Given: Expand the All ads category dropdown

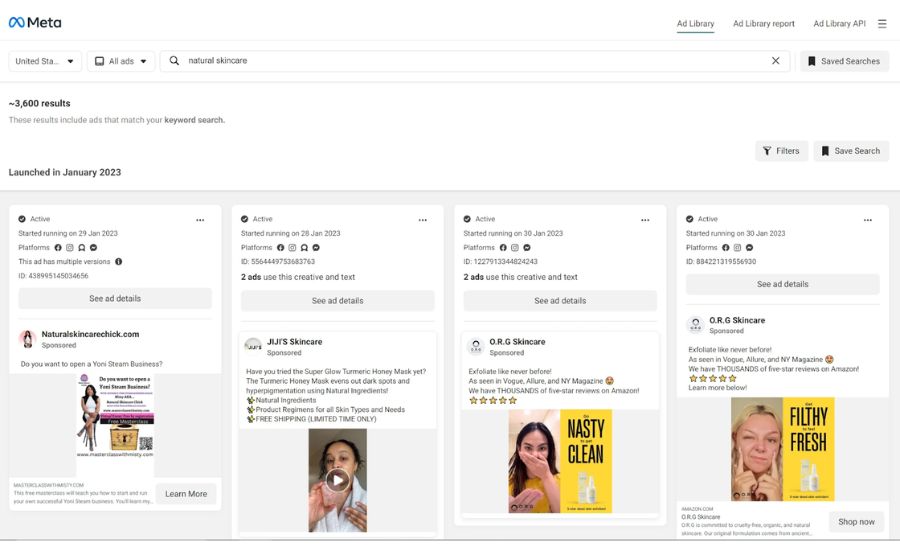Looking at the screenshot, I should [x=121, y=61].
